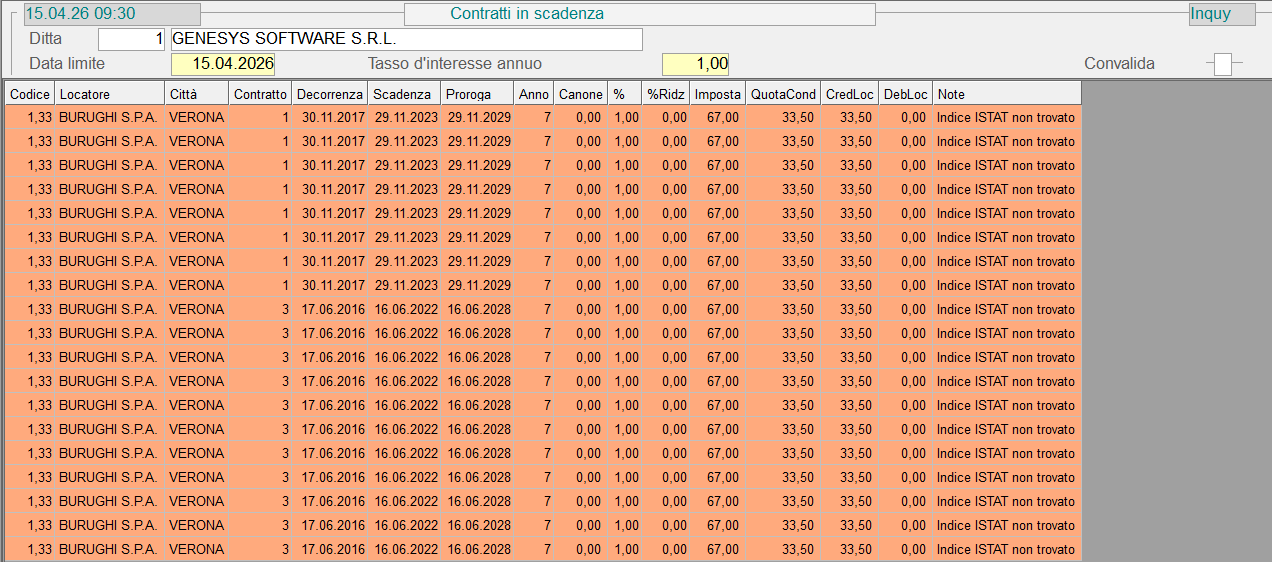The image size is (1272, 562).
Task: Click the Note column header
Action: coord(1007,94)
